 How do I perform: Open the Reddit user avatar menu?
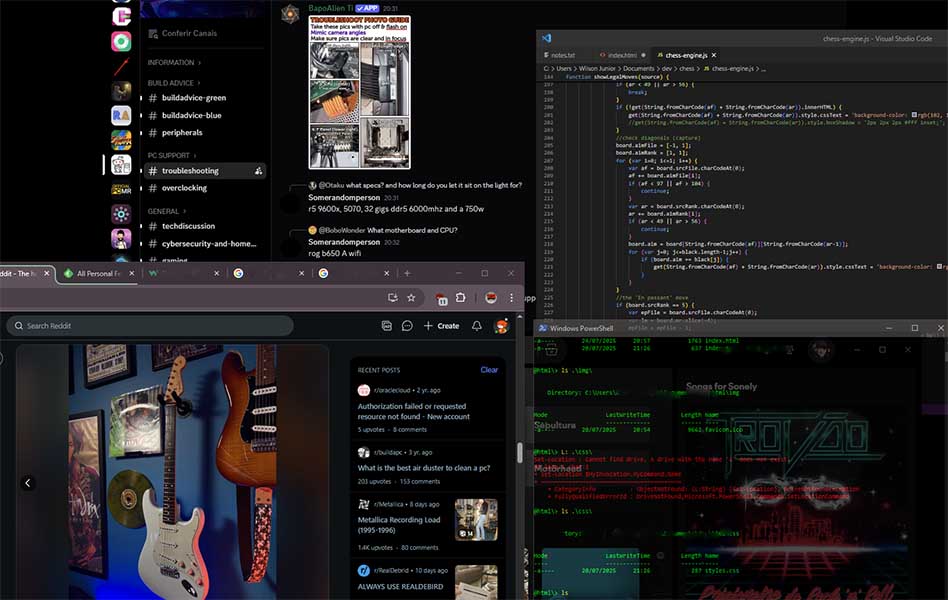(501, 326)
